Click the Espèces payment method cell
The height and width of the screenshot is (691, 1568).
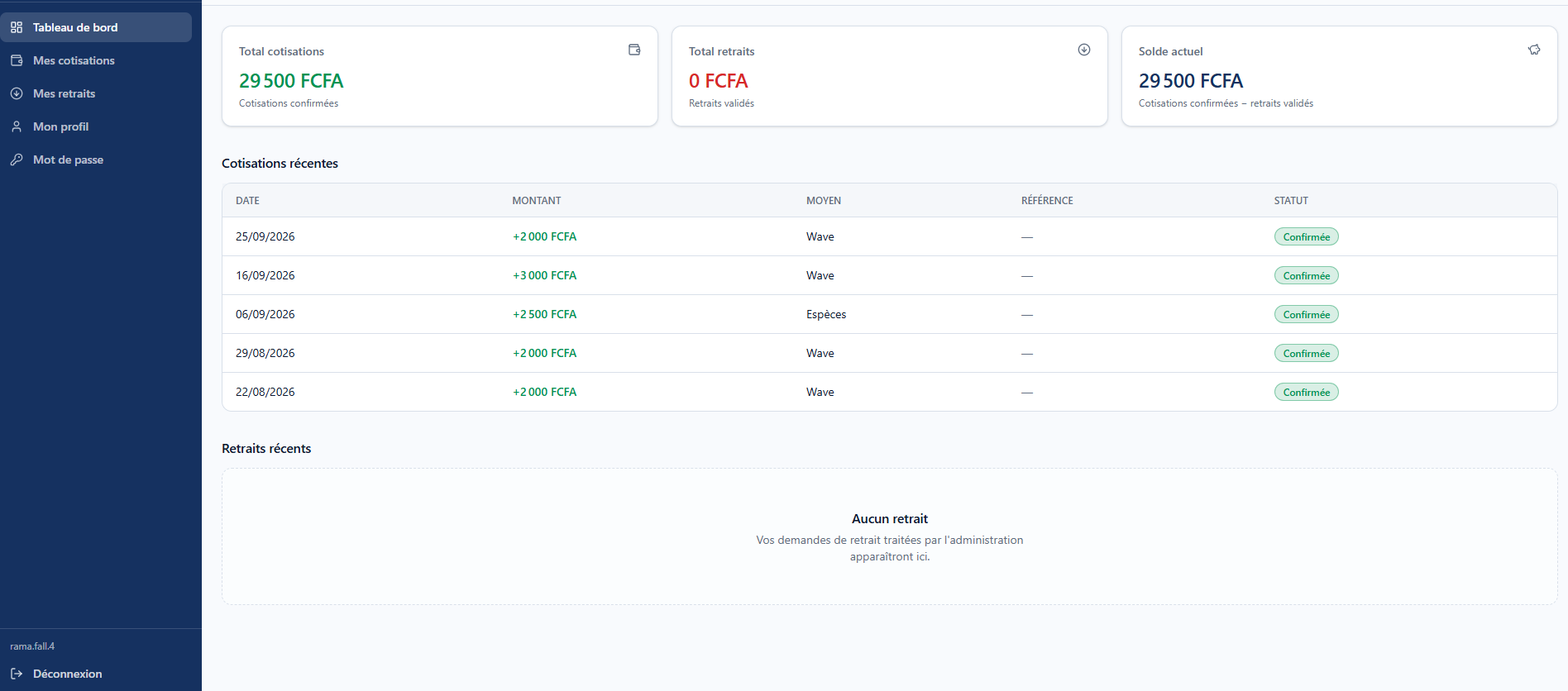coord(826,314)
